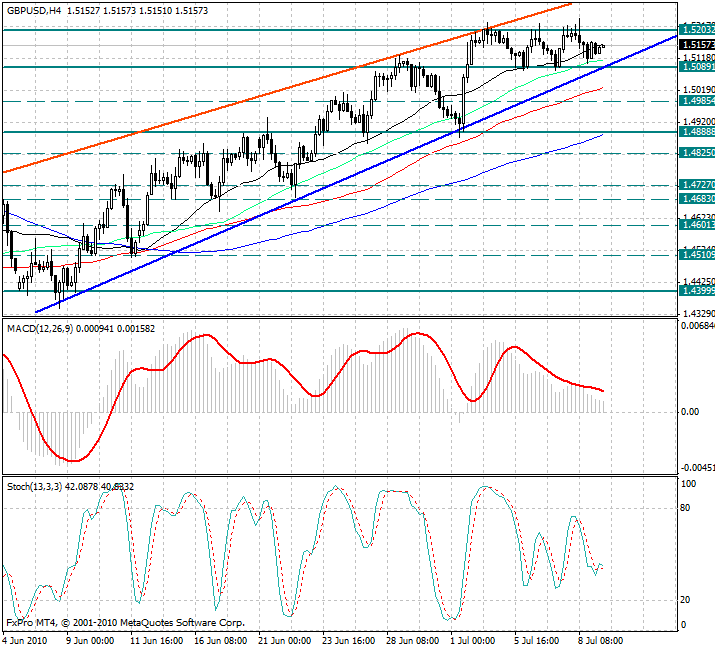
Task: Select the 1 Jul 00:00 date label
Action: tap(473, 641)
